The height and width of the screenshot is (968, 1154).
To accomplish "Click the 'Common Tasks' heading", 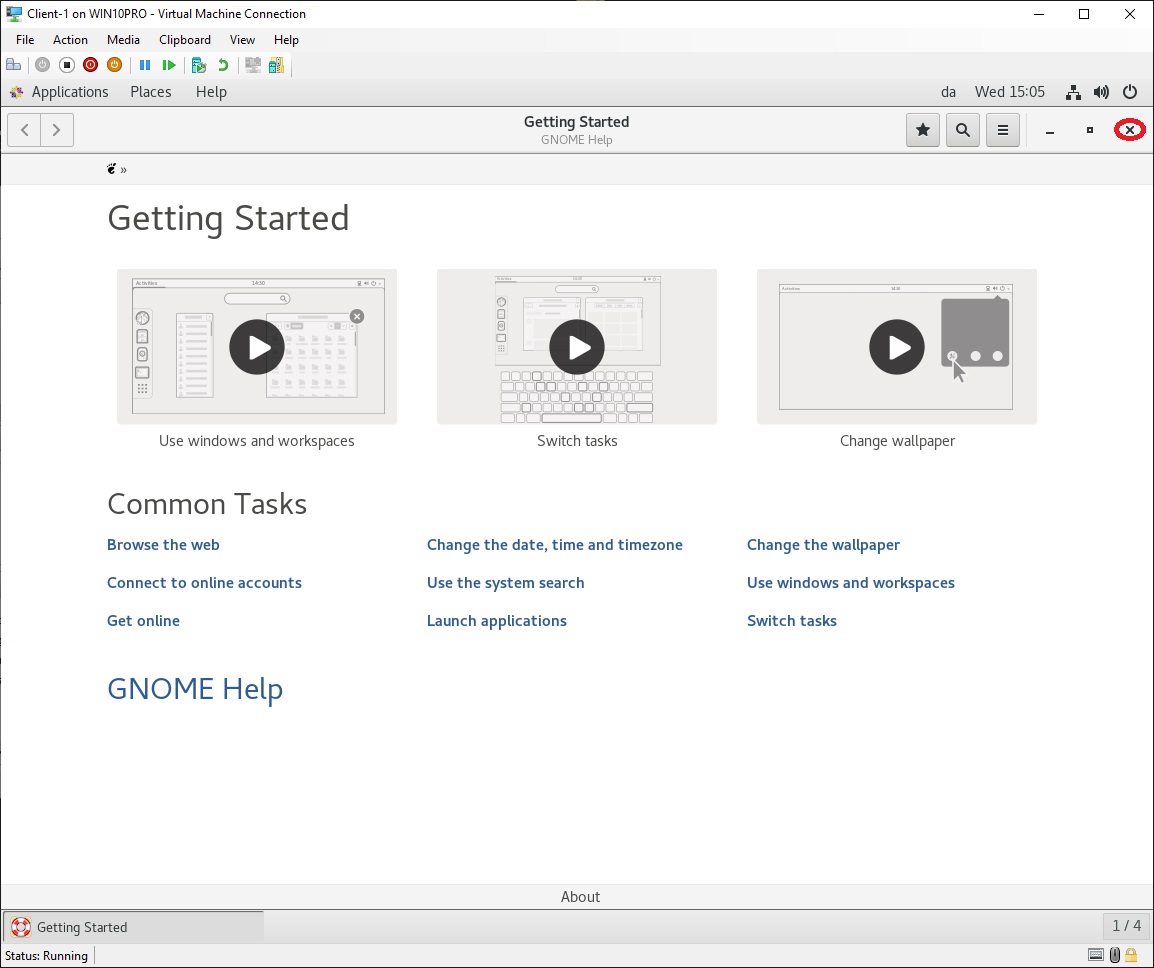I will tap(207, 504).
